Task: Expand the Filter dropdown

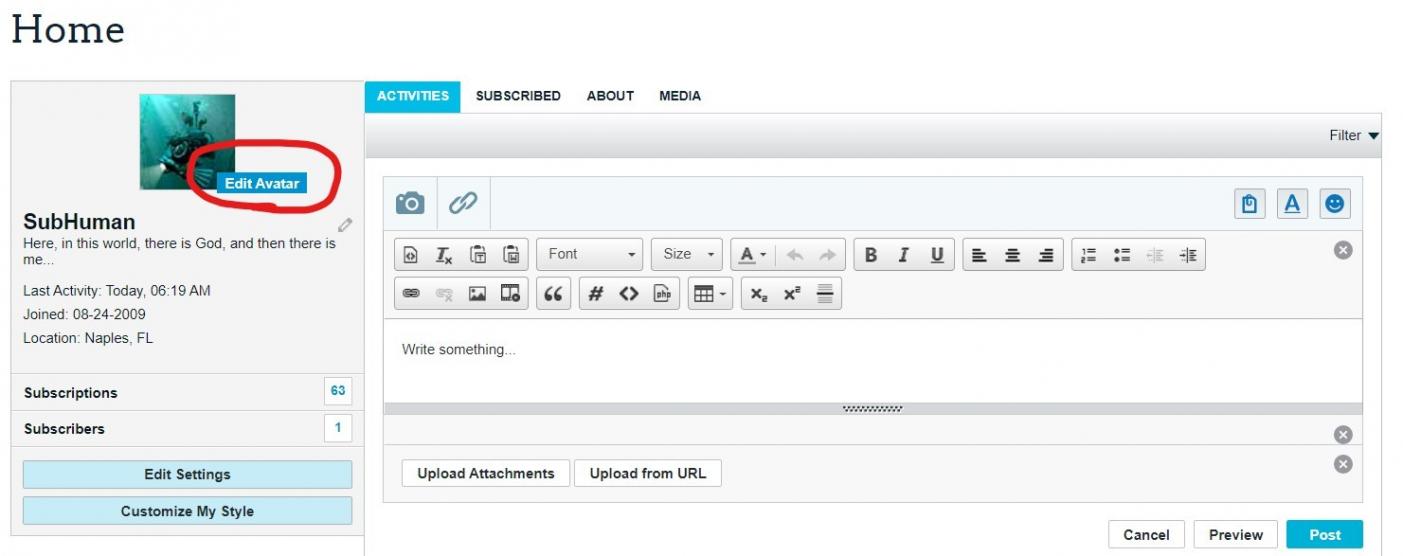Action: (x=1353, y=136)
